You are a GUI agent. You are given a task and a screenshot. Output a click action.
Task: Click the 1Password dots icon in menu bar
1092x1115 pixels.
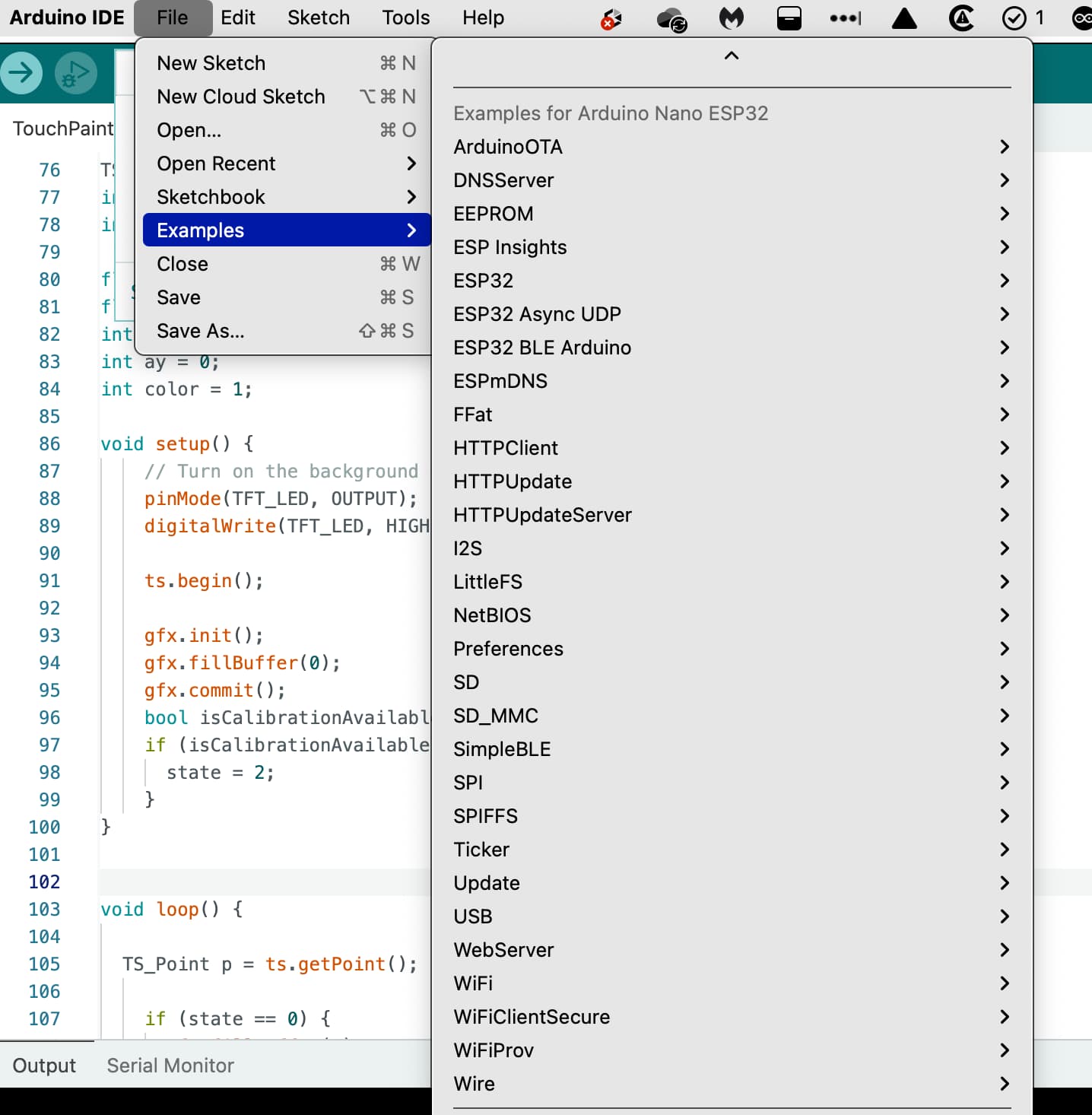(845, 18)
